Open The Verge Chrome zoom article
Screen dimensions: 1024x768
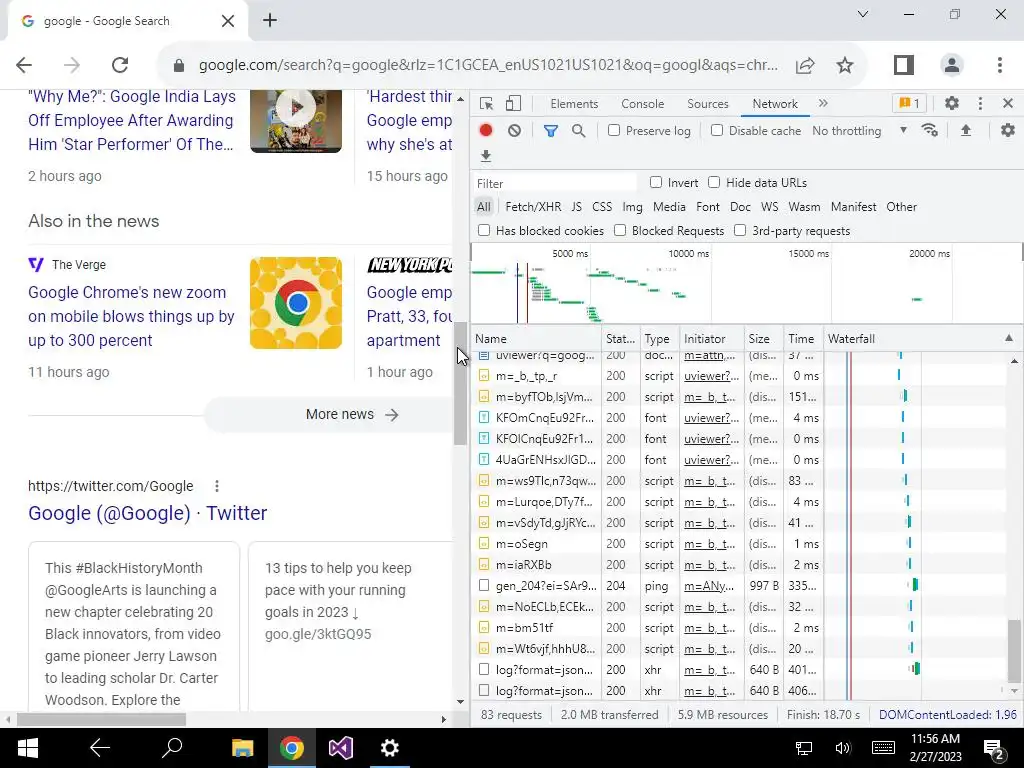click(131, 317)
